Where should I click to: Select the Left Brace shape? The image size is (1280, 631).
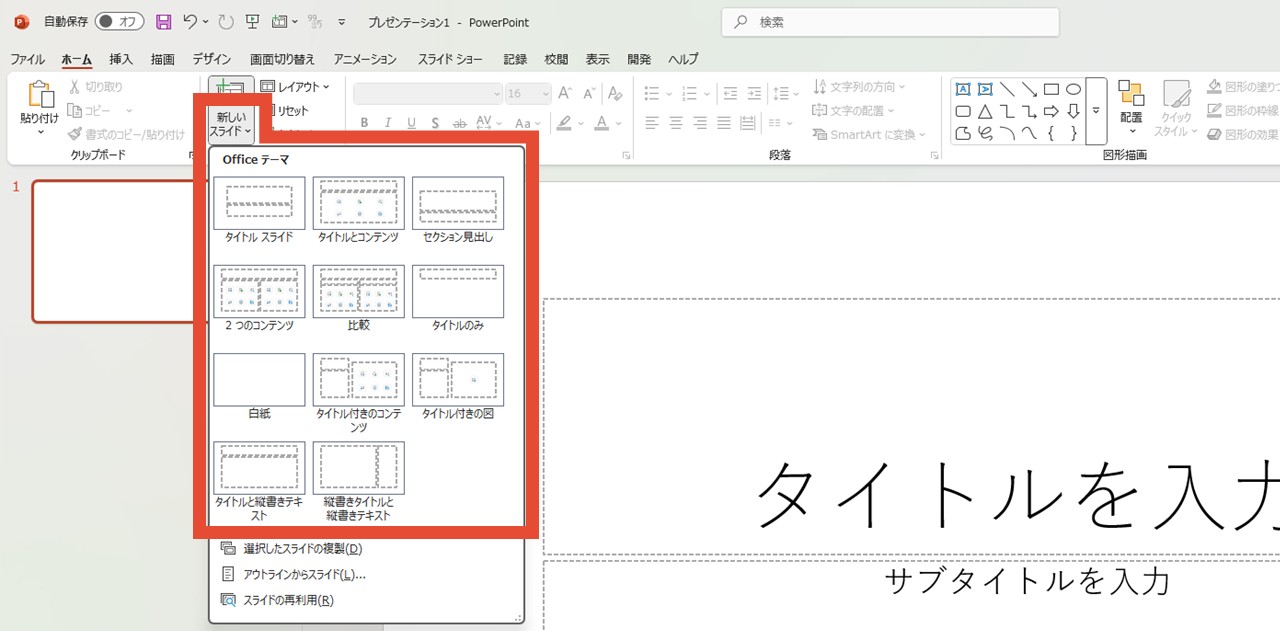click(x=1051, y=133)
